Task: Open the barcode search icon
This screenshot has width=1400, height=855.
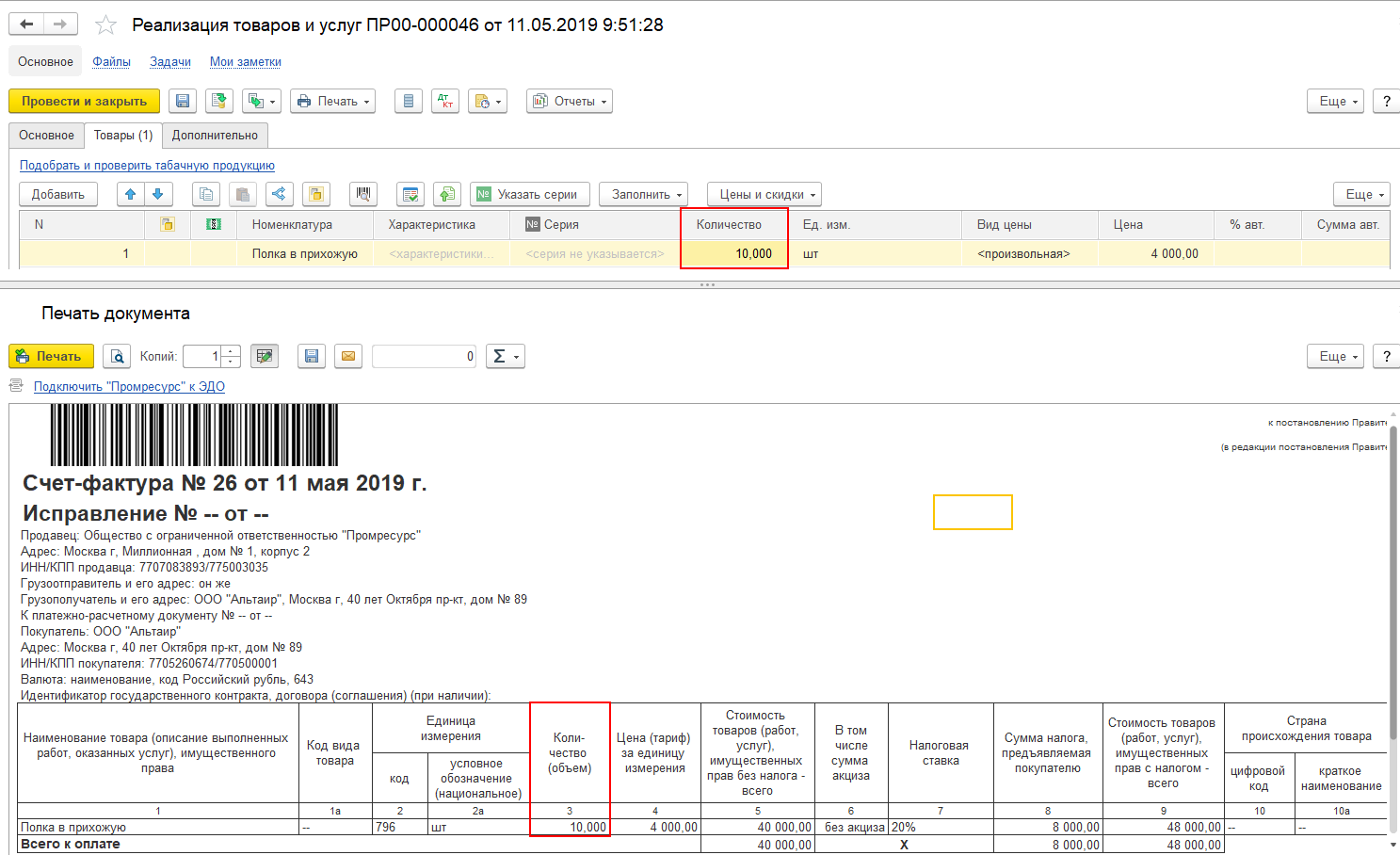Action: coord(363,194)
